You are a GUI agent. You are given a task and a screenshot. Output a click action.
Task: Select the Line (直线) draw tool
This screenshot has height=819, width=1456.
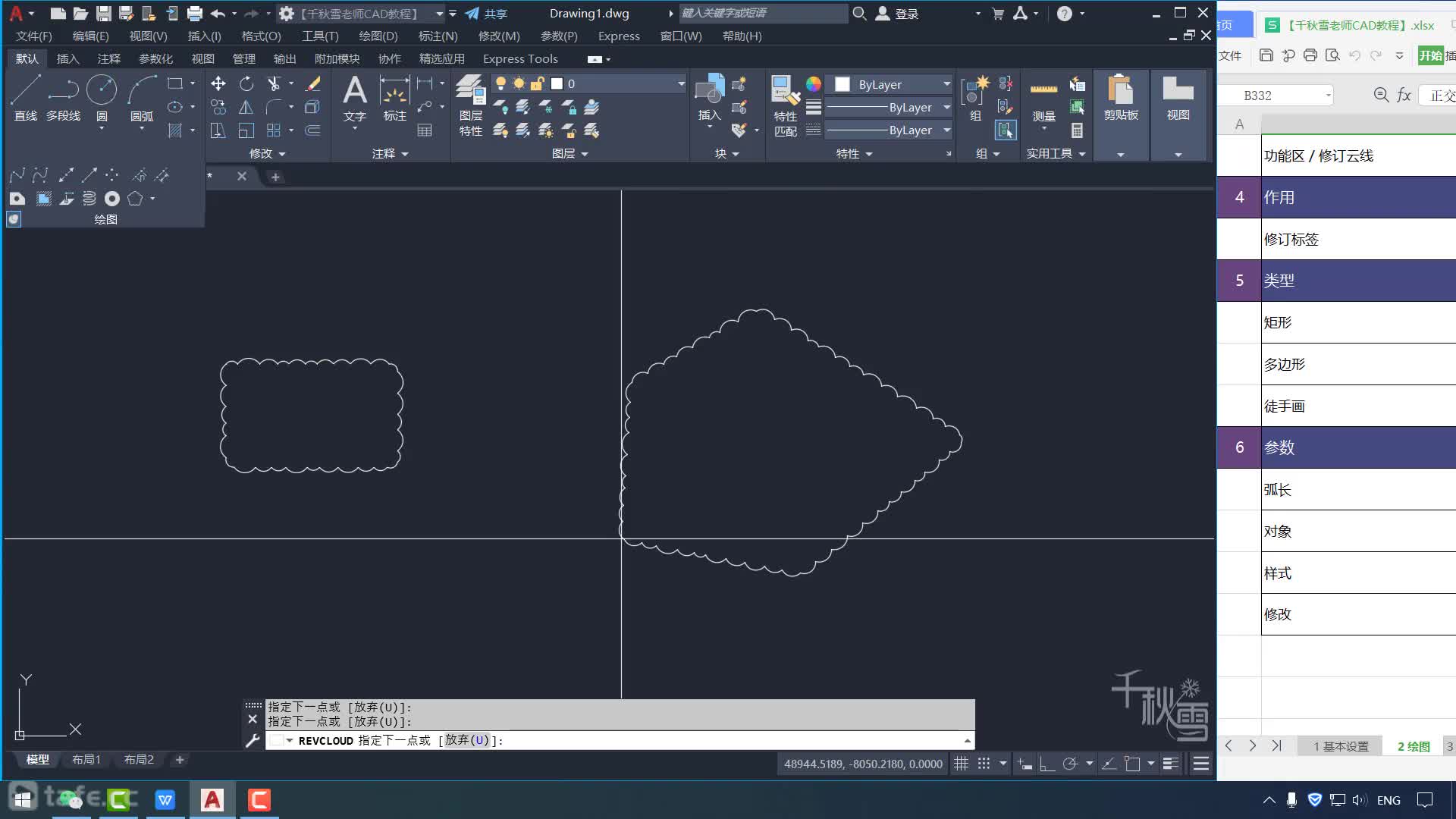coord(25,97)
